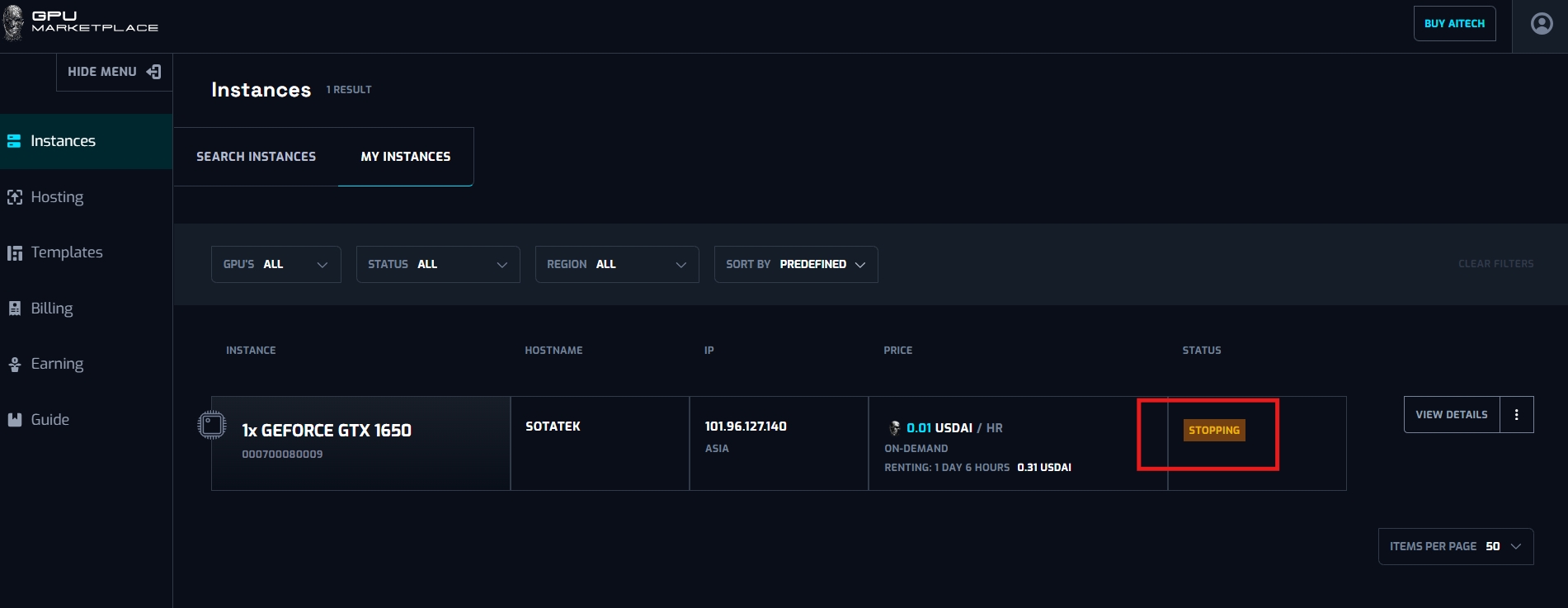Expand the Region filter dropdown
The height and width of the screenshot is (608, 1568).
[x=616, y=265]
